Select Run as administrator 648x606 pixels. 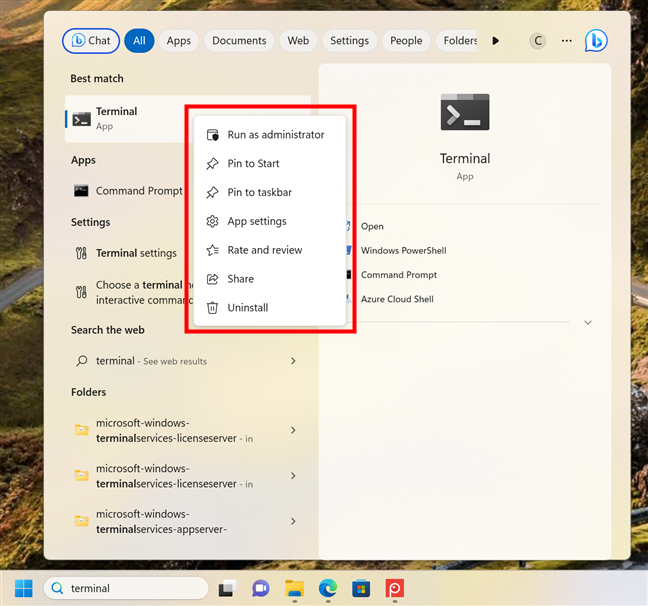(269, 135)
